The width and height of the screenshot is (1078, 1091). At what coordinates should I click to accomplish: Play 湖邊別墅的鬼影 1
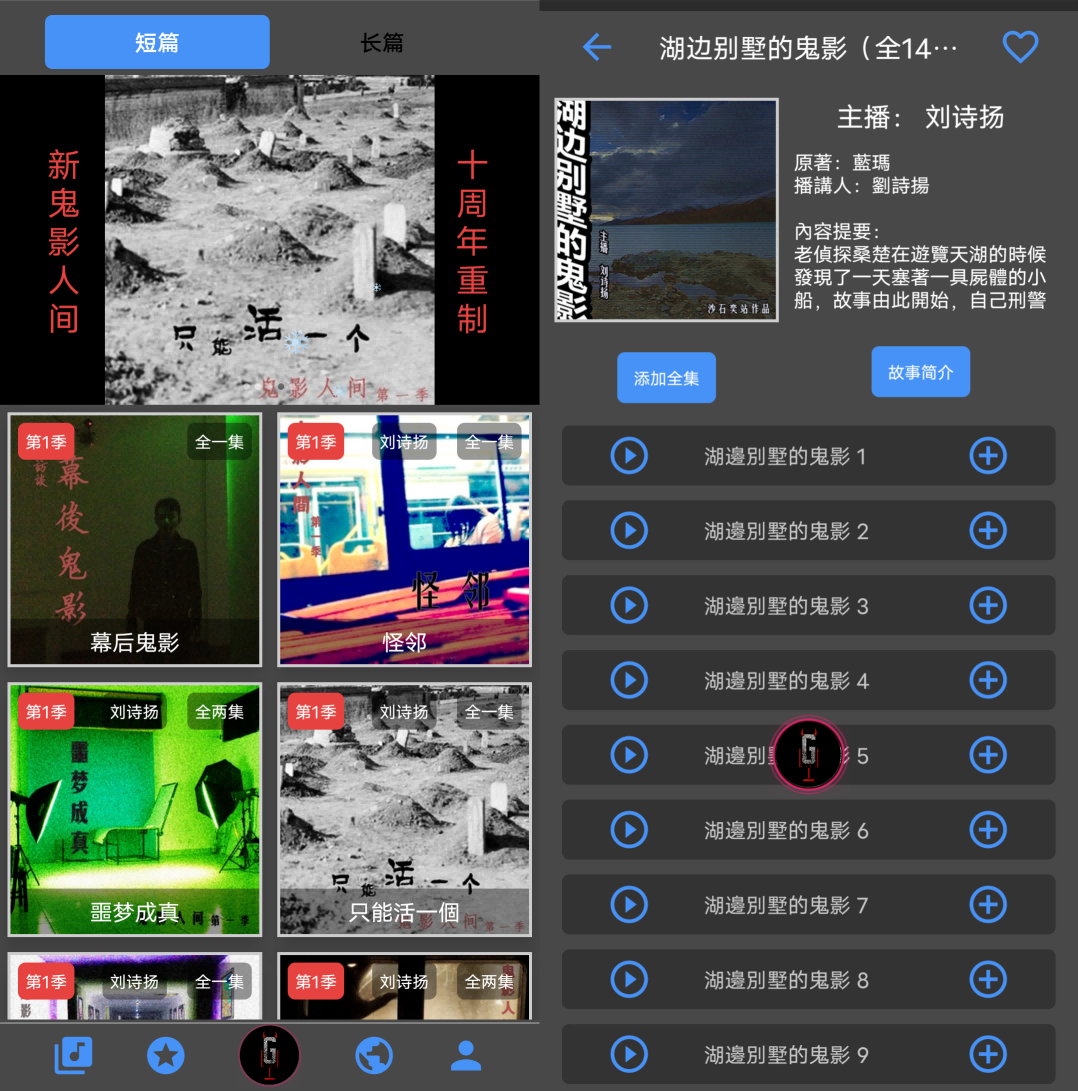629,456
